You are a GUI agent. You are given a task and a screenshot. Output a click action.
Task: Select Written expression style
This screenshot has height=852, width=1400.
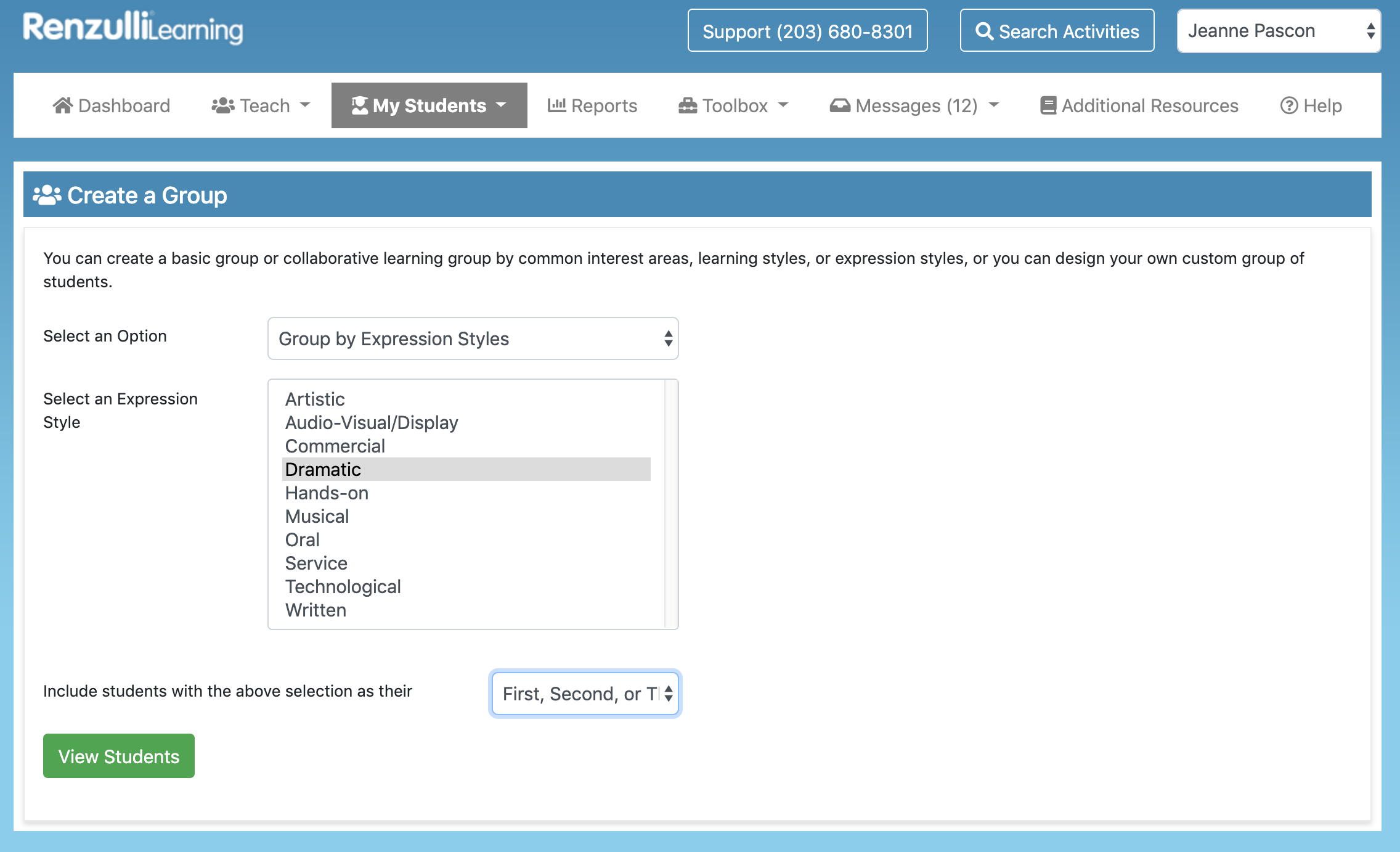point(466,610)
